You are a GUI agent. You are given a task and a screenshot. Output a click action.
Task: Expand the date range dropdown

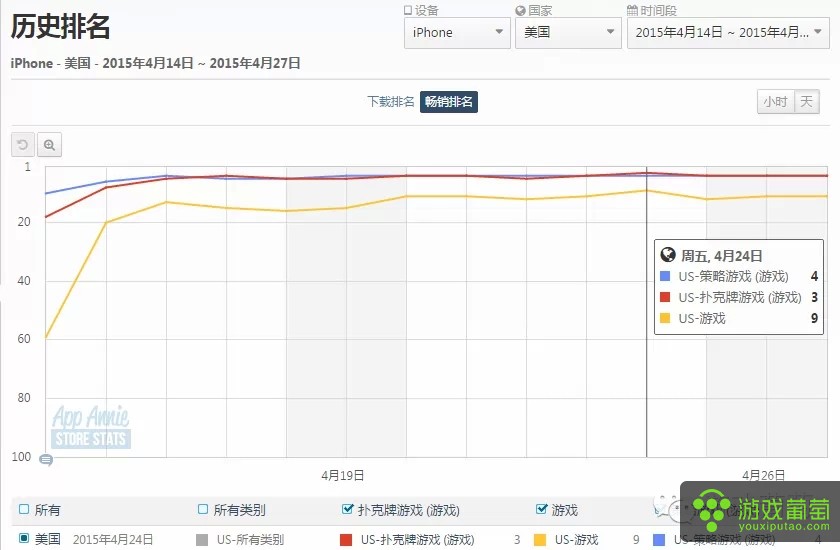728,33
